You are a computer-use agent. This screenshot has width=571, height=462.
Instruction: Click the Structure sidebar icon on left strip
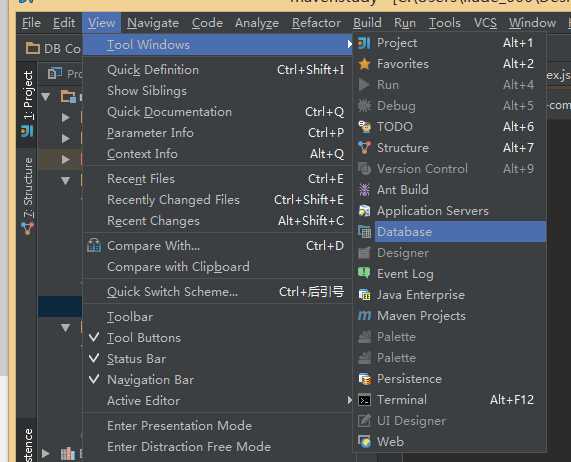point(28,228)
